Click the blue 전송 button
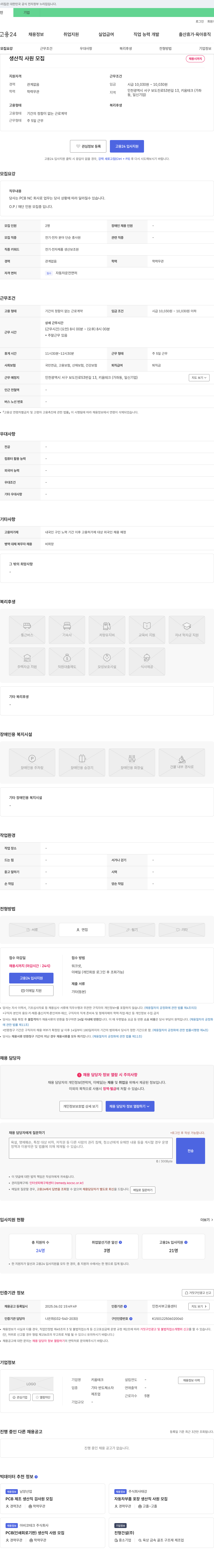 [x=190, y=1151]
